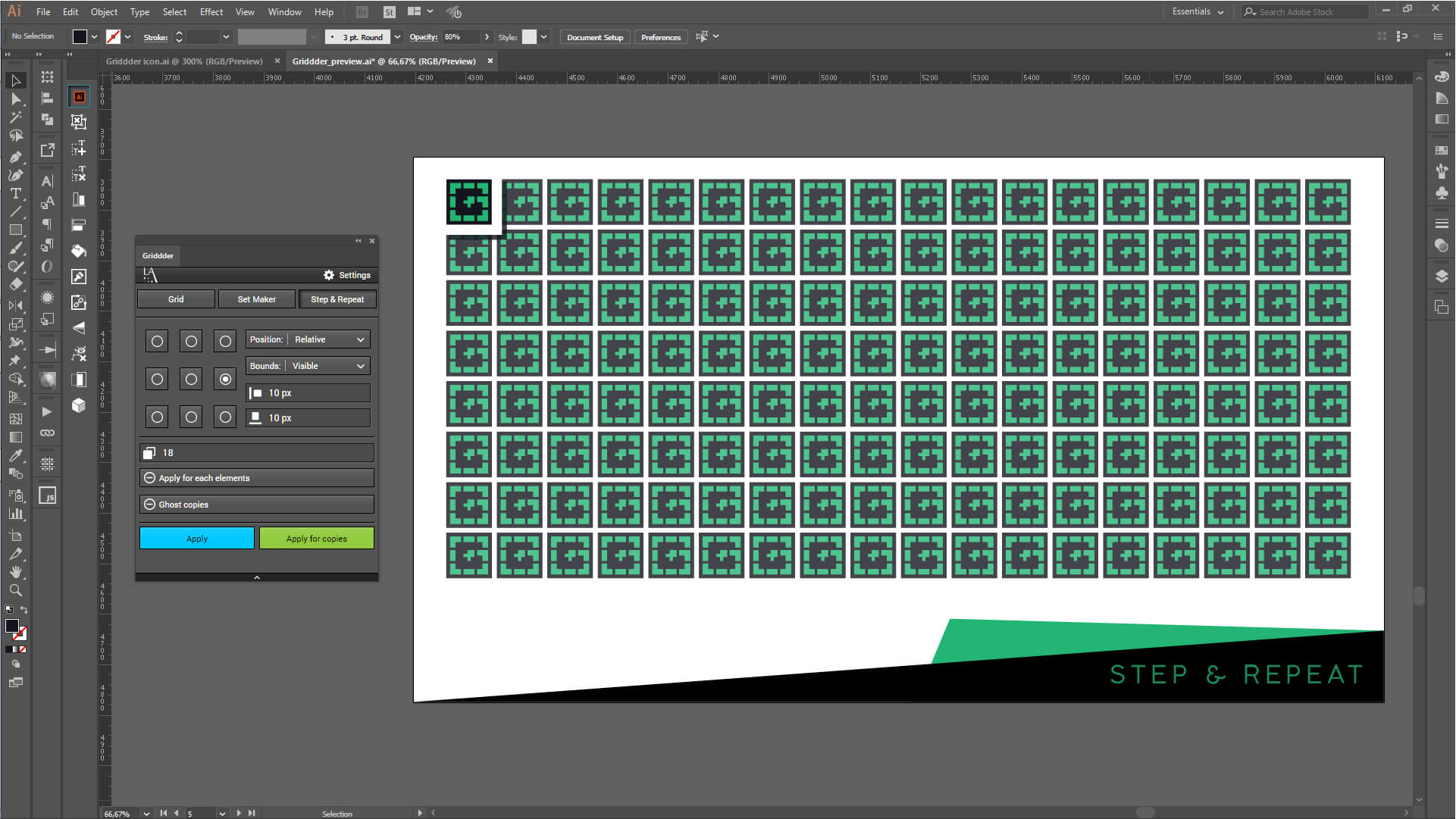Click the stroke swatch in control bar
1456x819 pixels.
pyautogui.click(x=113, y=37)
